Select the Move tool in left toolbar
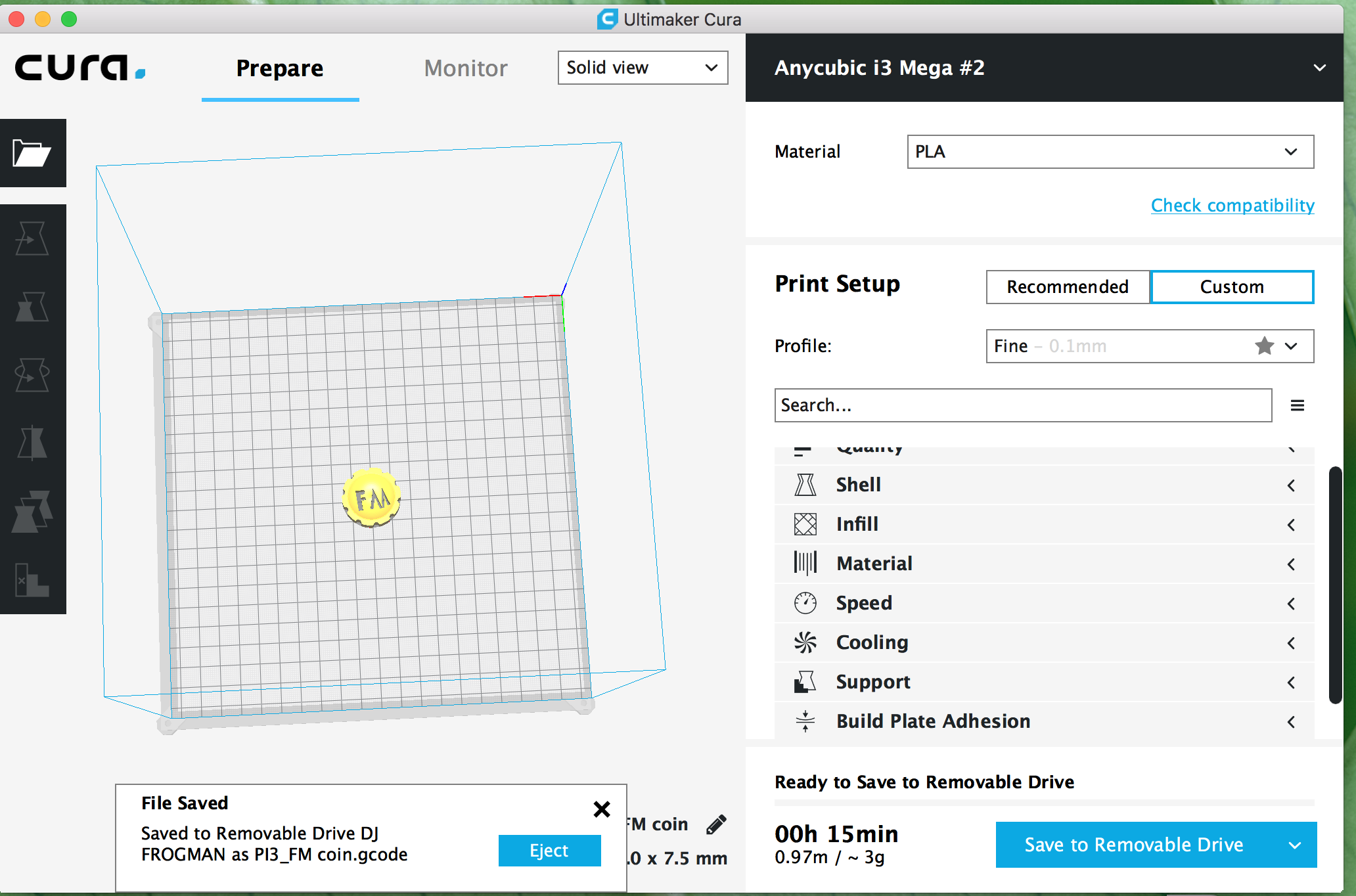This screenshot has width=1356, height=896. coord(32,238)
